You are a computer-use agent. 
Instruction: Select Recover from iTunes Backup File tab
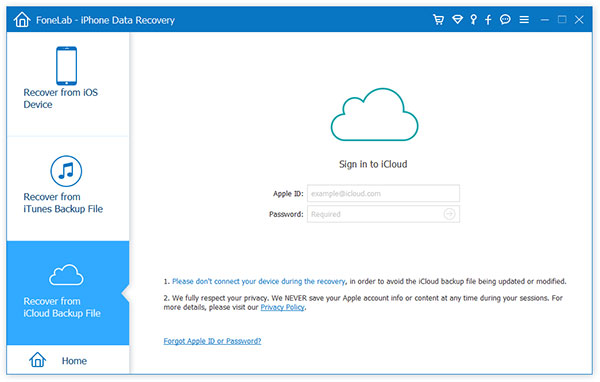coord(68,188)
